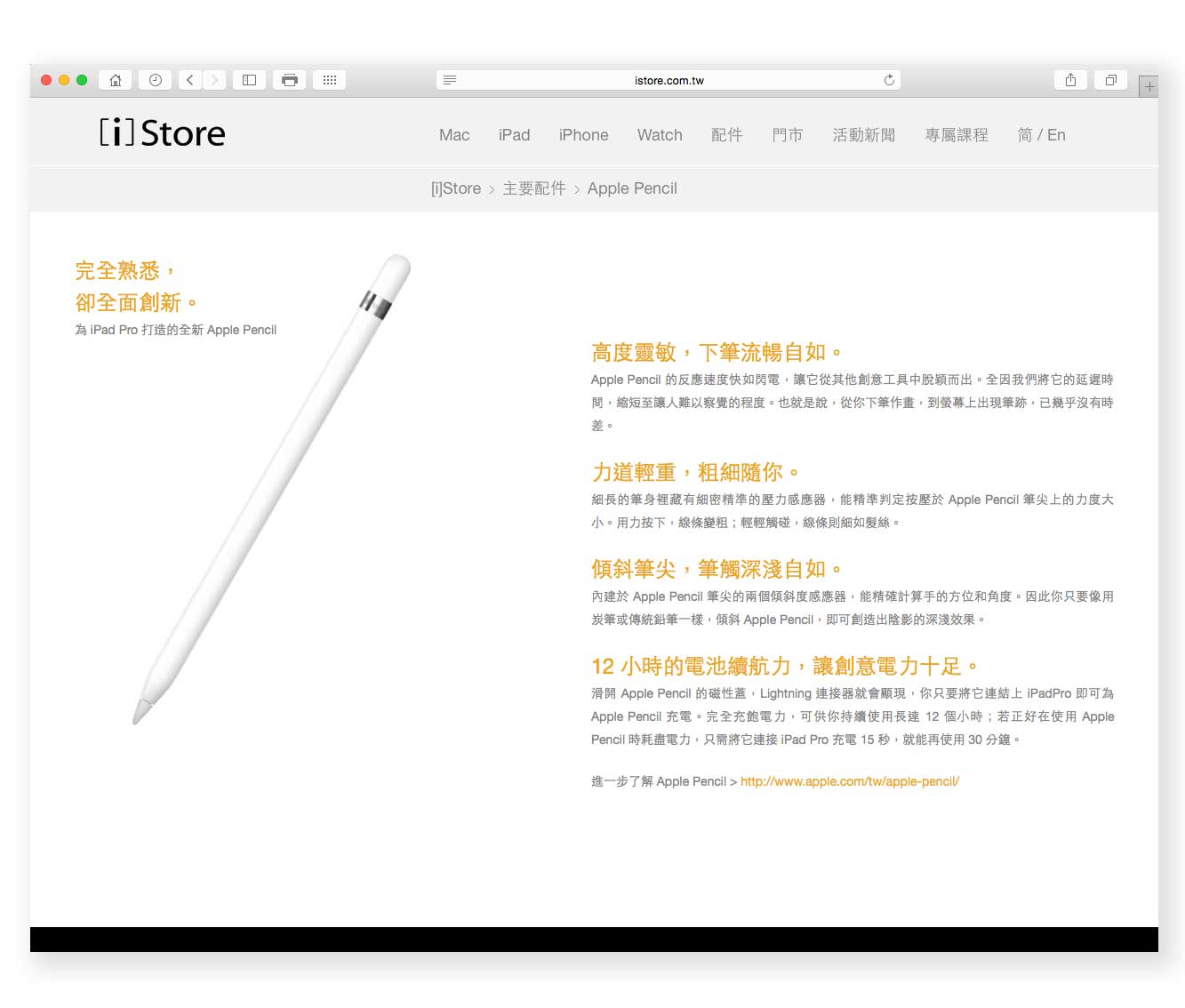Screen dimensions: 1185x1008
Task: Toggle the Reader view icon in address bar
Action: [x=450, y=80]
